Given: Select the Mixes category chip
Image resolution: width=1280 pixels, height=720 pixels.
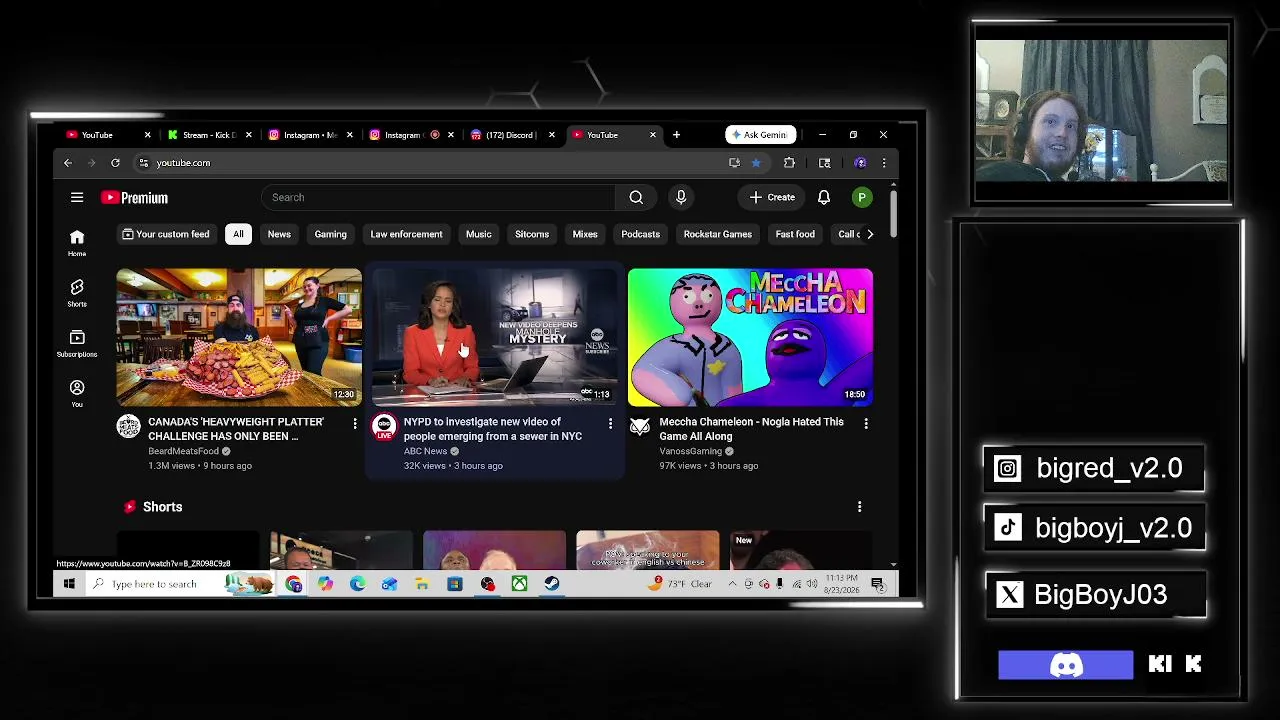Looking at the screenshot, I should point(585,234).
